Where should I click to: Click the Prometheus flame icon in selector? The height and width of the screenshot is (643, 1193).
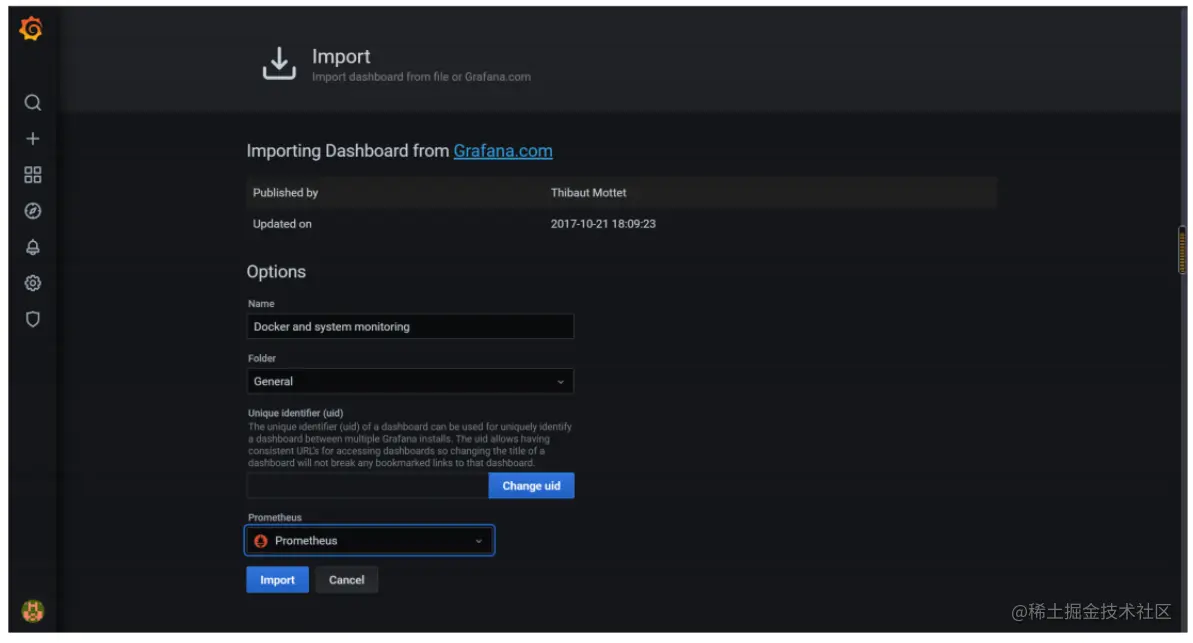261,541
